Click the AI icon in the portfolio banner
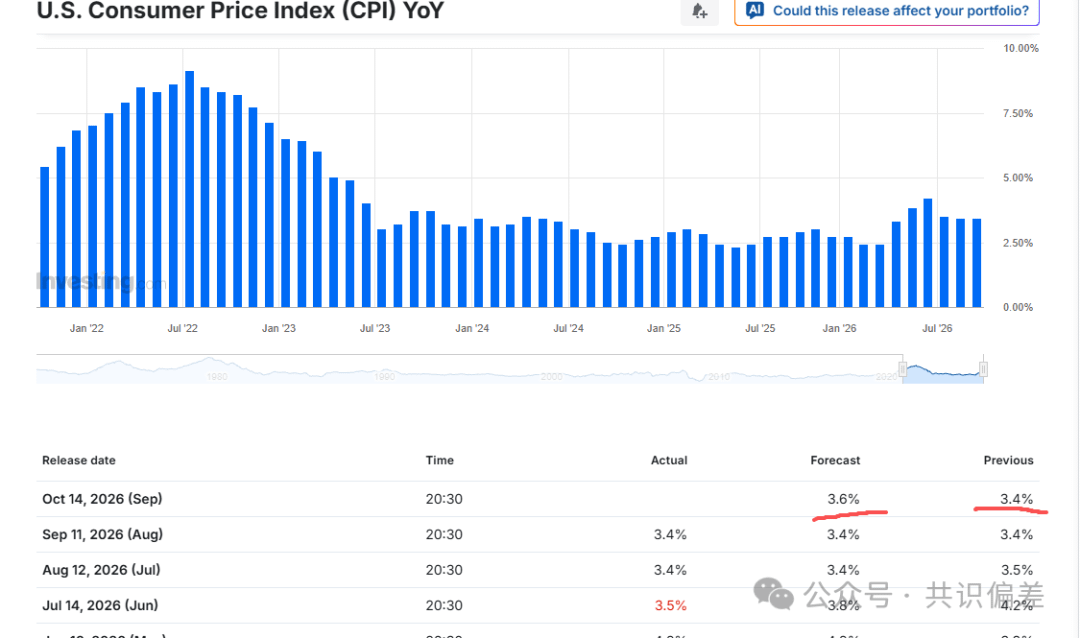 coord(755,10)
